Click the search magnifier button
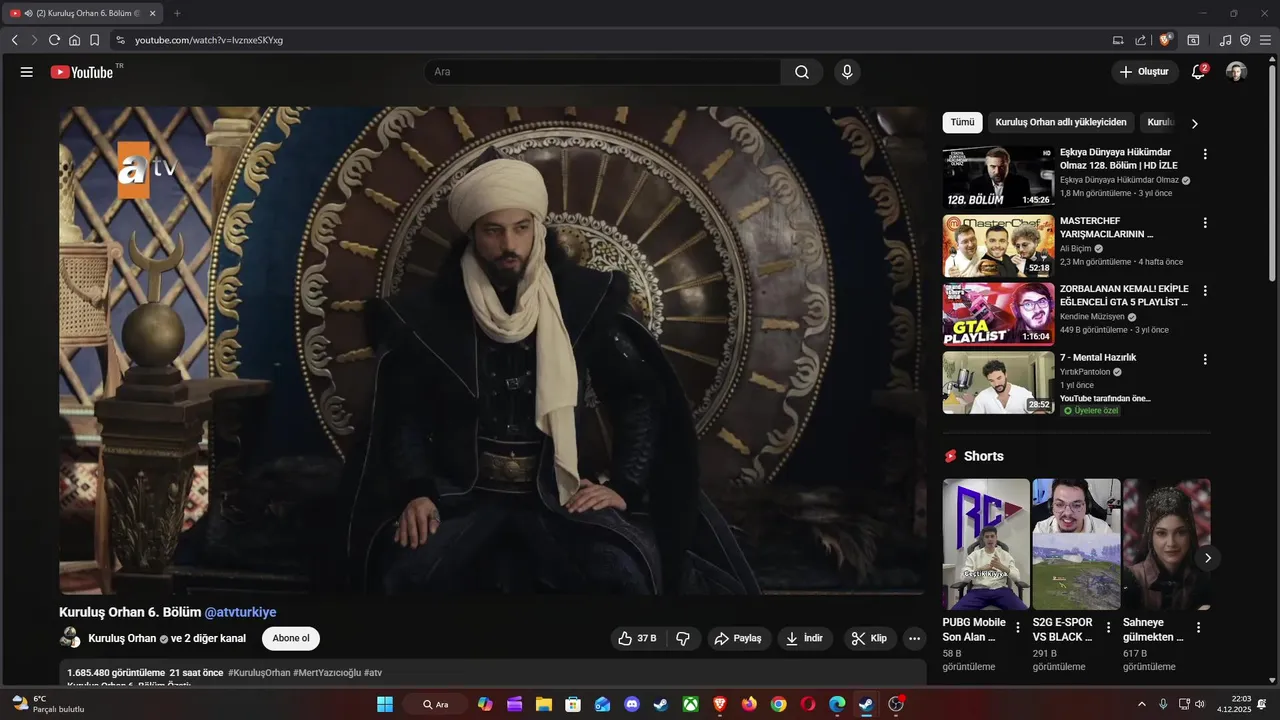 [802, 72]
